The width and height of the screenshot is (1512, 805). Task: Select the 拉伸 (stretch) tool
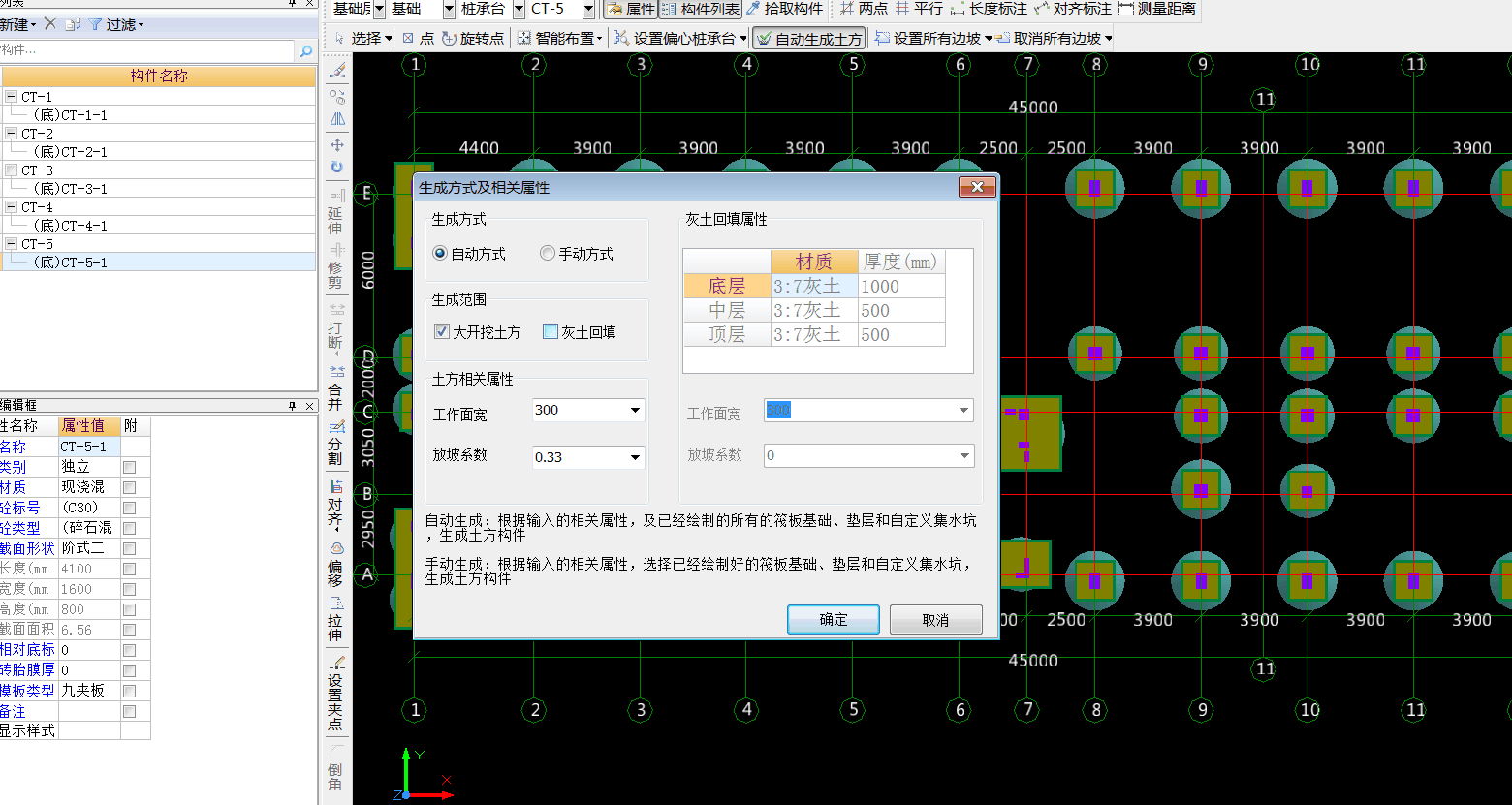pyautogui.click(x=335, y=619)
